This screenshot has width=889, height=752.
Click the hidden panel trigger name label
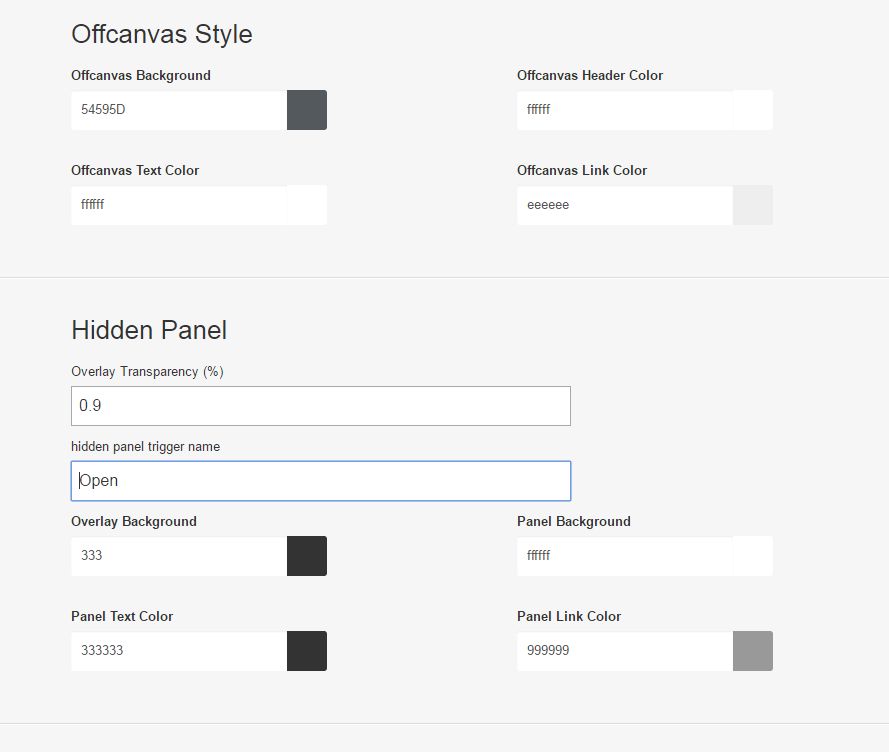pyautogui.click(x=146, y=447)
